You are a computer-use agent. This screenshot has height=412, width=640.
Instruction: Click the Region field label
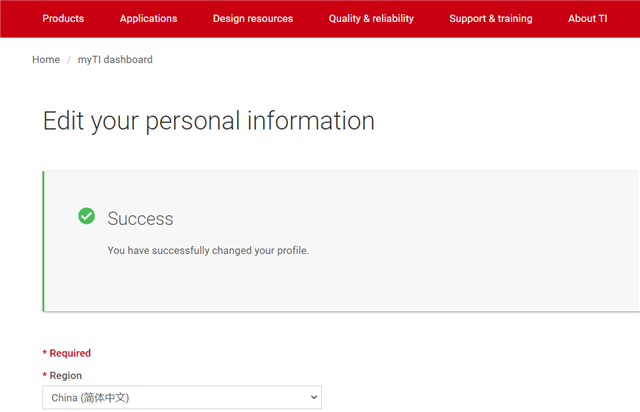(x=66, y=376)
